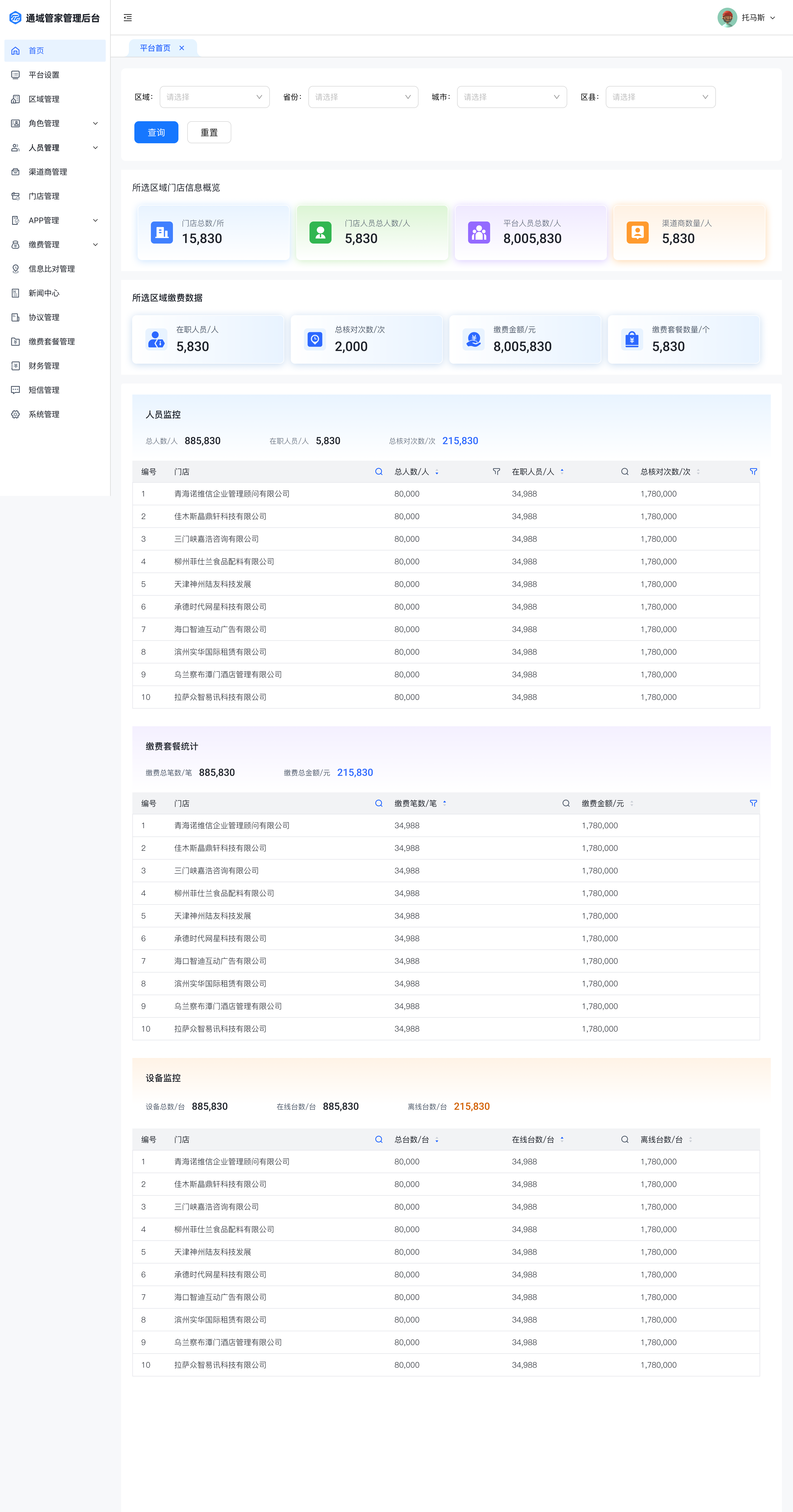This screenshot has width=793, height=1512.
Task: Open the 区县 dropdown
Action: coord(661,97)
